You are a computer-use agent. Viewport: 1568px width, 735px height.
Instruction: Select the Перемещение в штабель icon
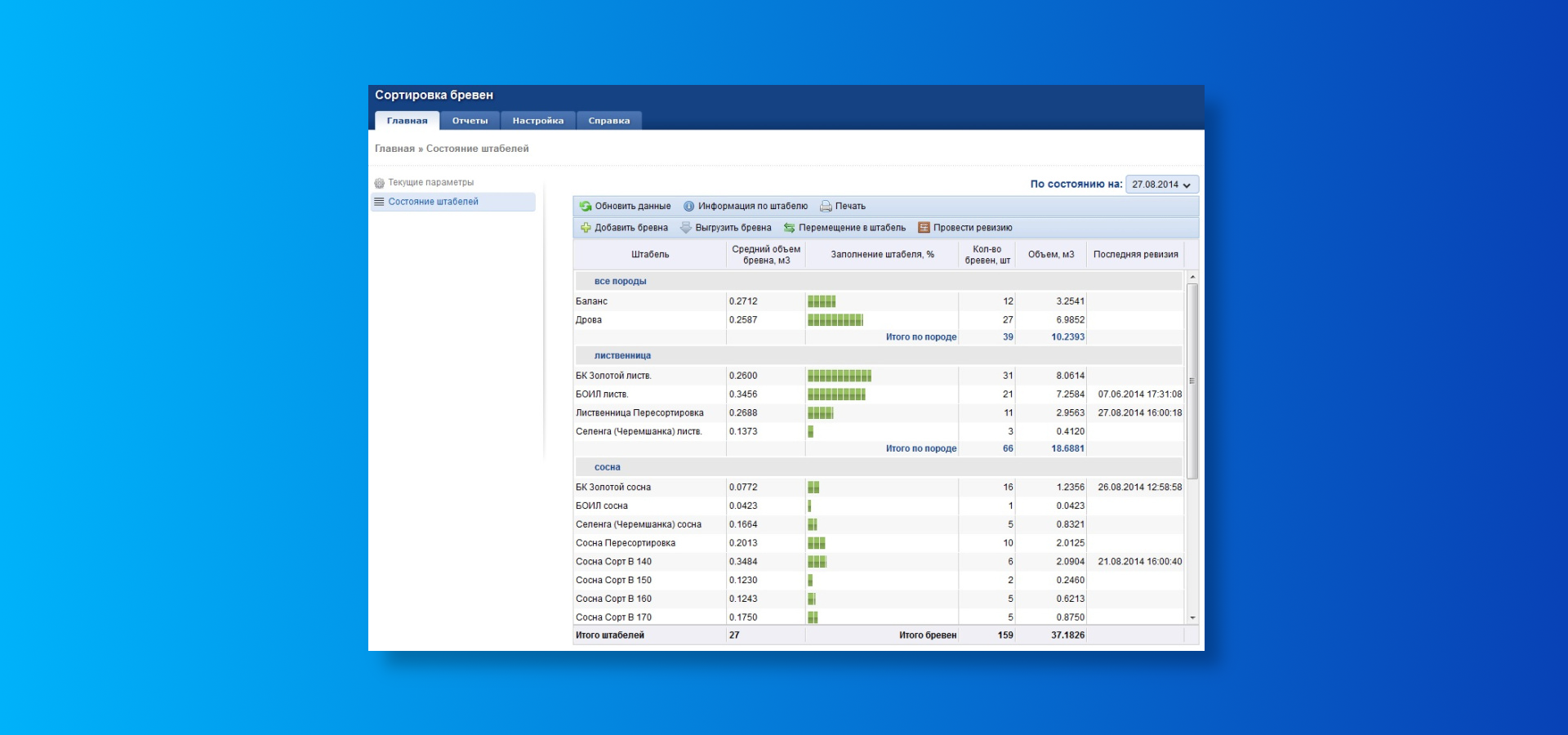789,228
